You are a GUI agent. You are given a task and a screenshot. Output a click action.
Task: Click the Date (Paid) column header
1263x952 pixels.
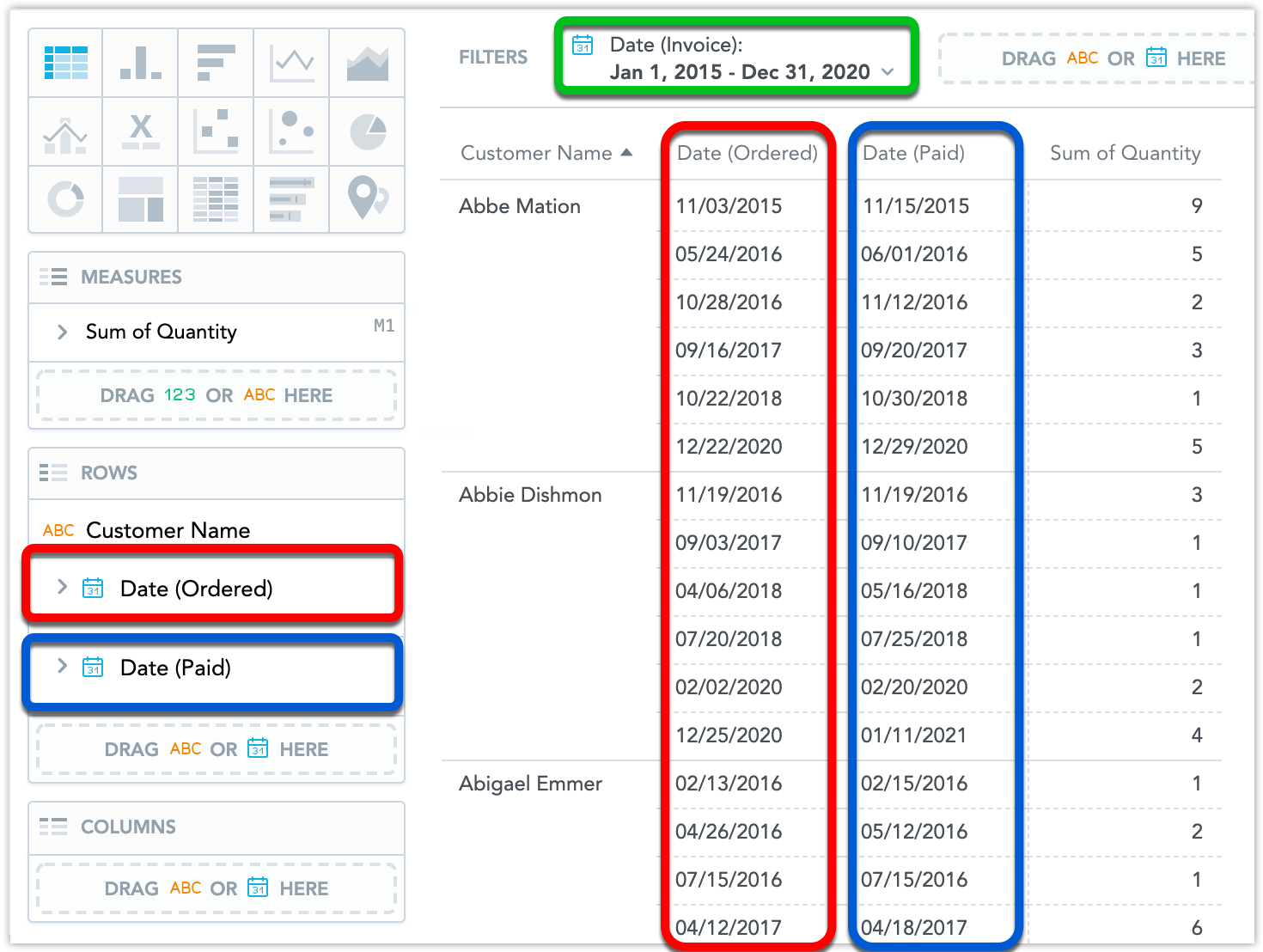click(x=913, y=153)
